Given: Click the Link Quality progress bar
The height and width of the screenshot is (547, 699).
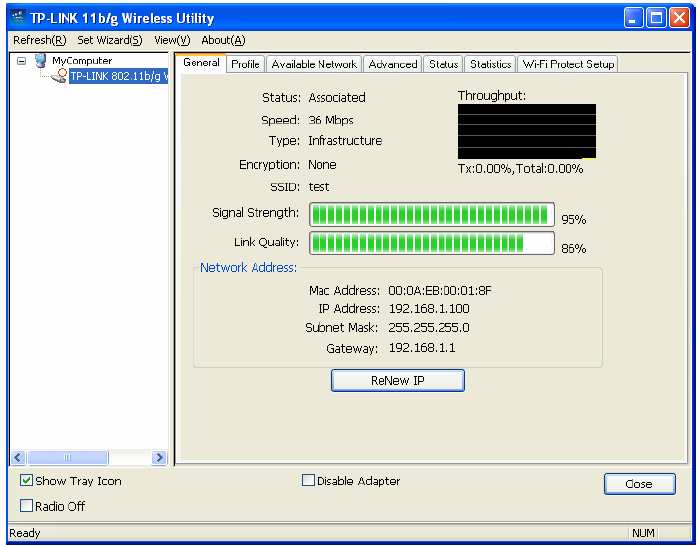Looking at the screenshot, I should [x=432, y=243].
